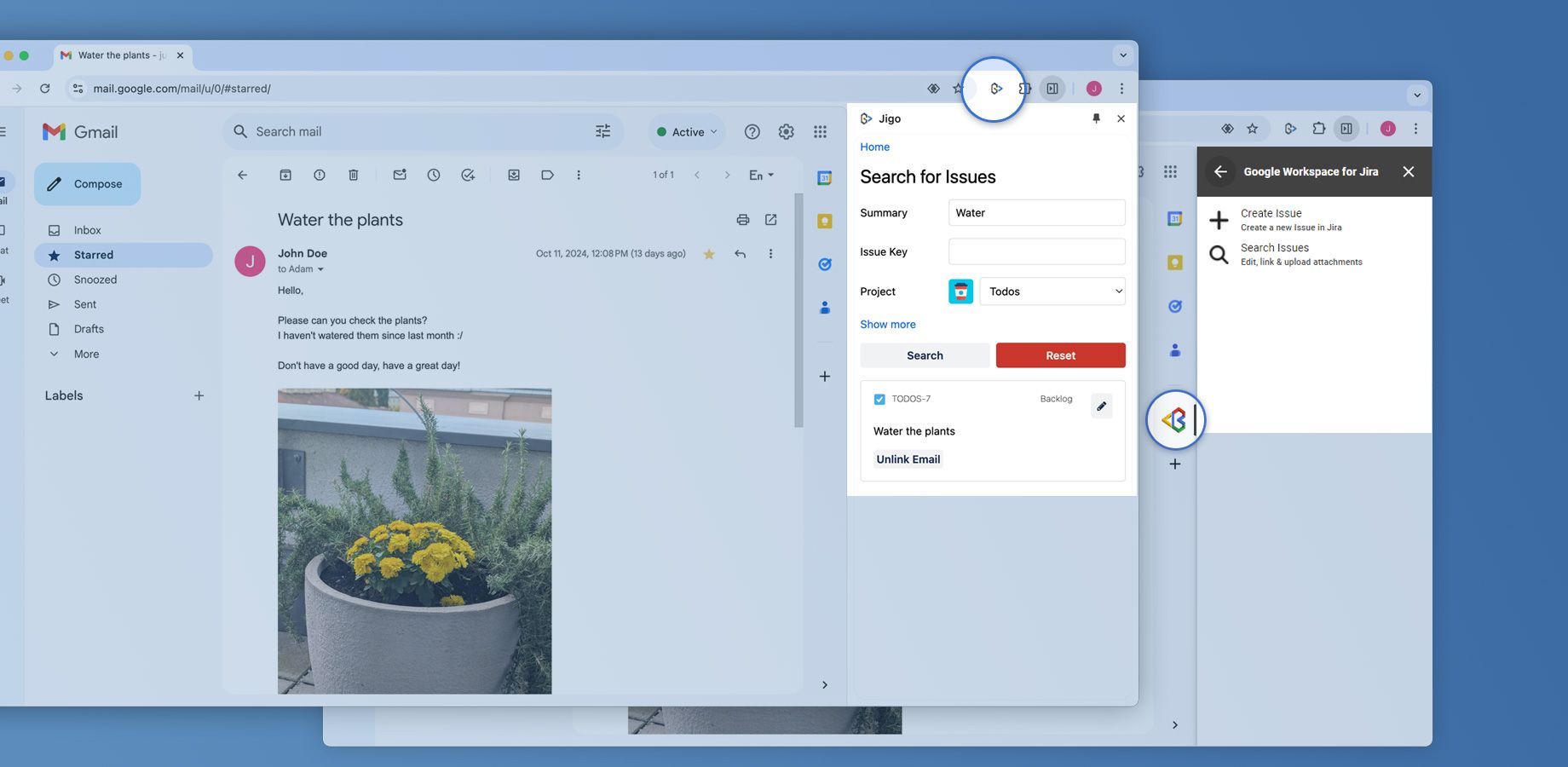Expand the Active status dropdown
1568x767 pixels.
click(x=687, y=132)
